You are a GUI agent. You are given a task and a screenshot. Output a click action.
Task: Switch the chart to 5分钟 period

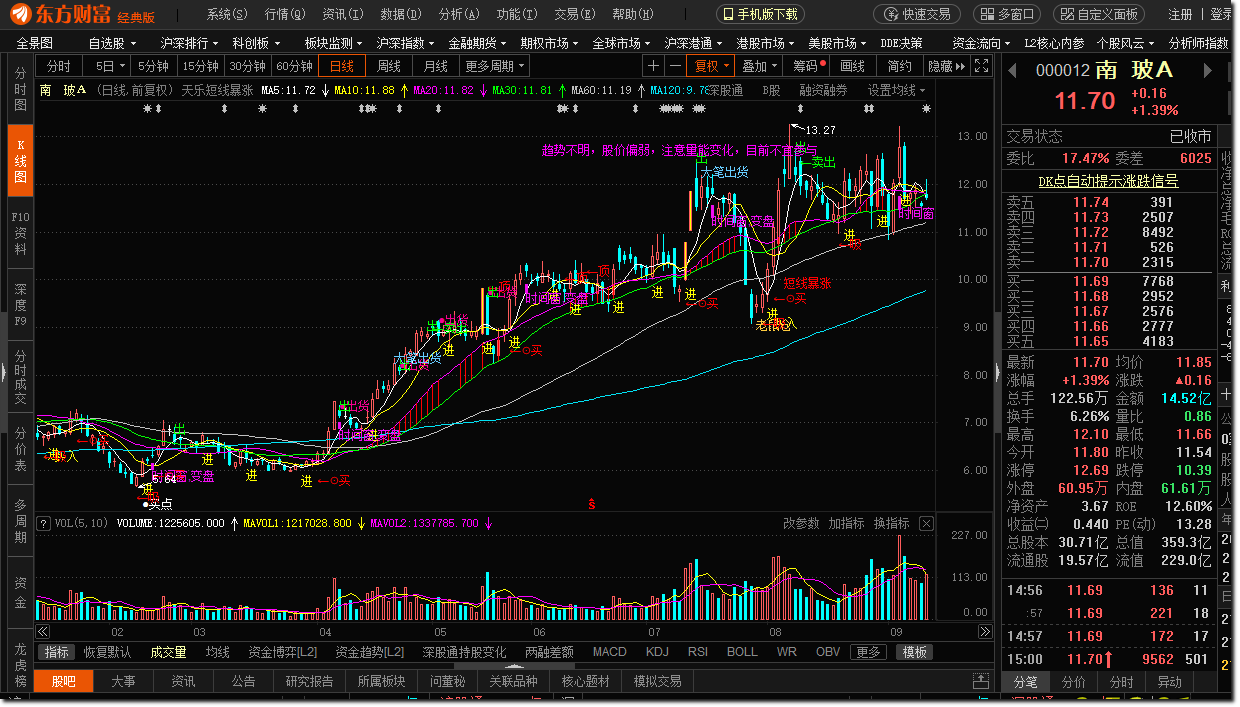pos(153,66)
